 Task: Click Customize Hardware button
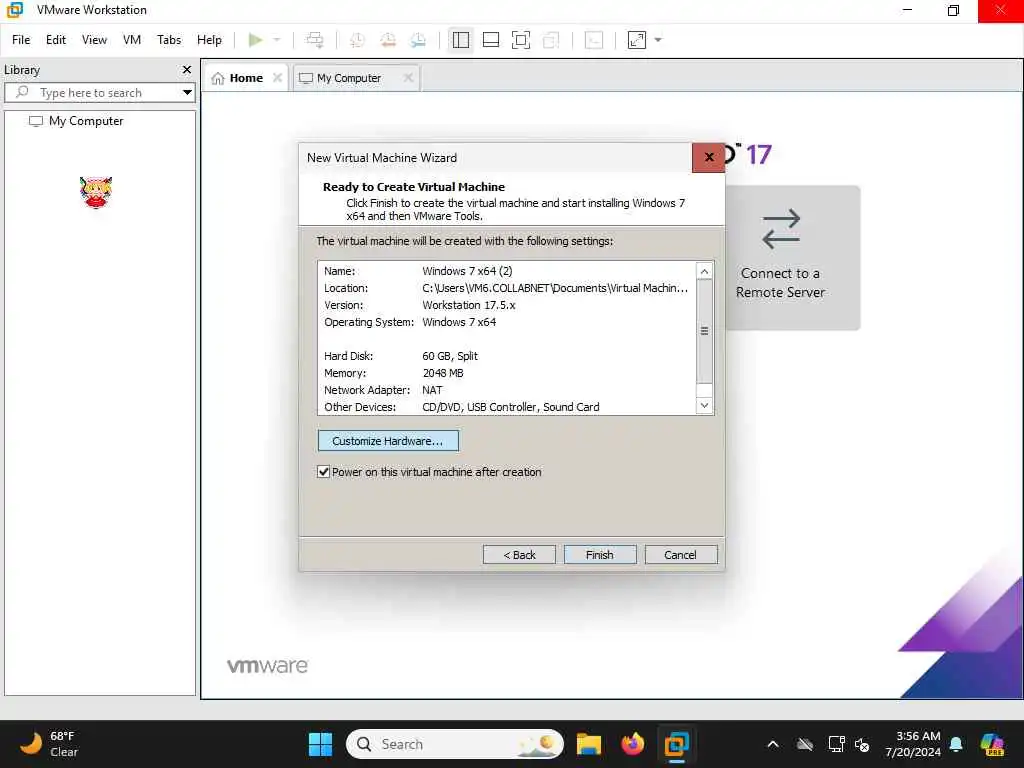(x=388, y=441)
